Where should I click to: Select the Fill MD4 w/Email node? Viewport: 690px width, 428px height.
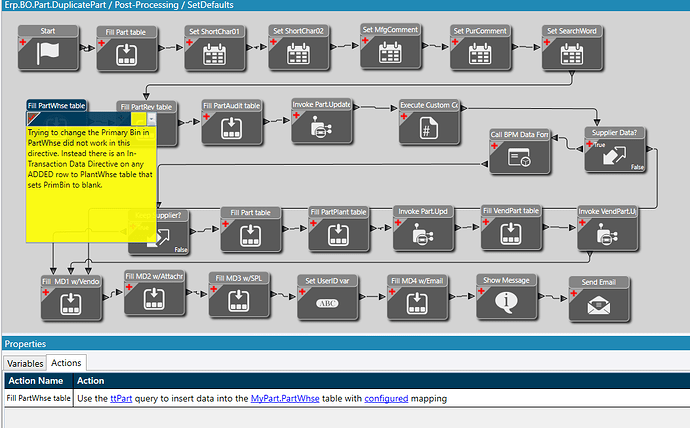[x=417, y=297]
